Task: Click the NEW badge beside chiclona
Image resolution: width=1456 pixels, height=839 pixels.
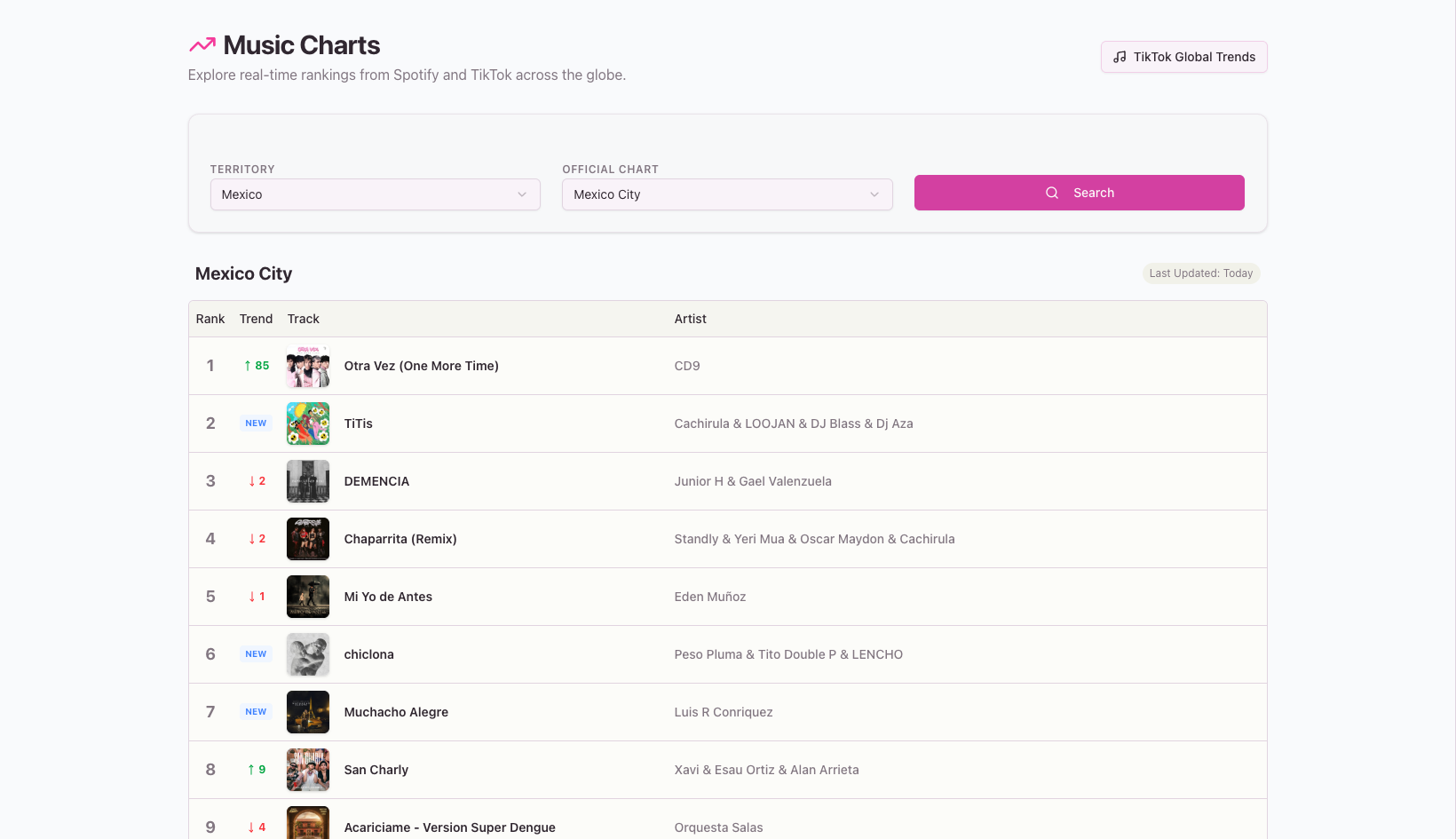Action: click(256, 653)
